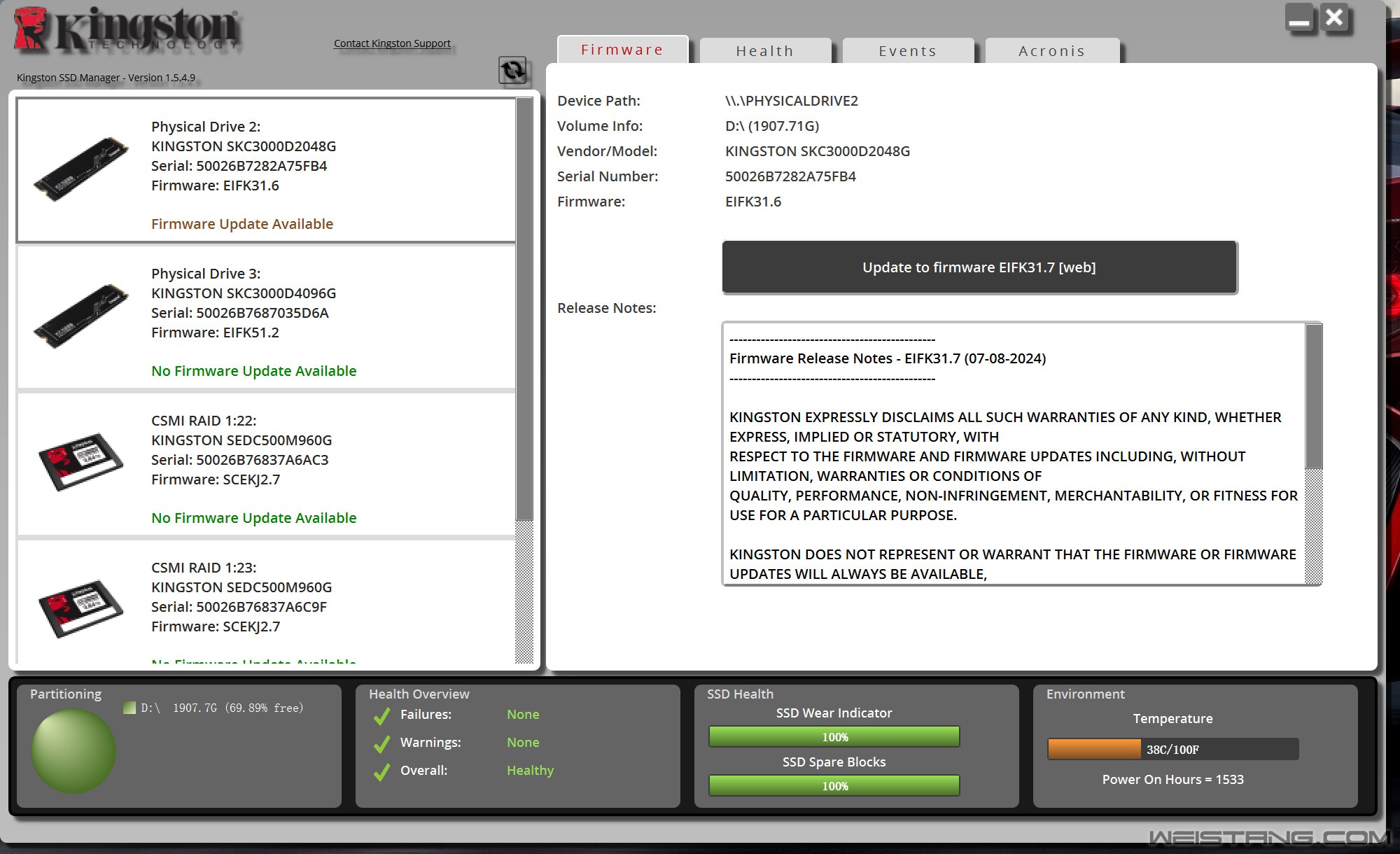Click Warnings "None" value

523,743
